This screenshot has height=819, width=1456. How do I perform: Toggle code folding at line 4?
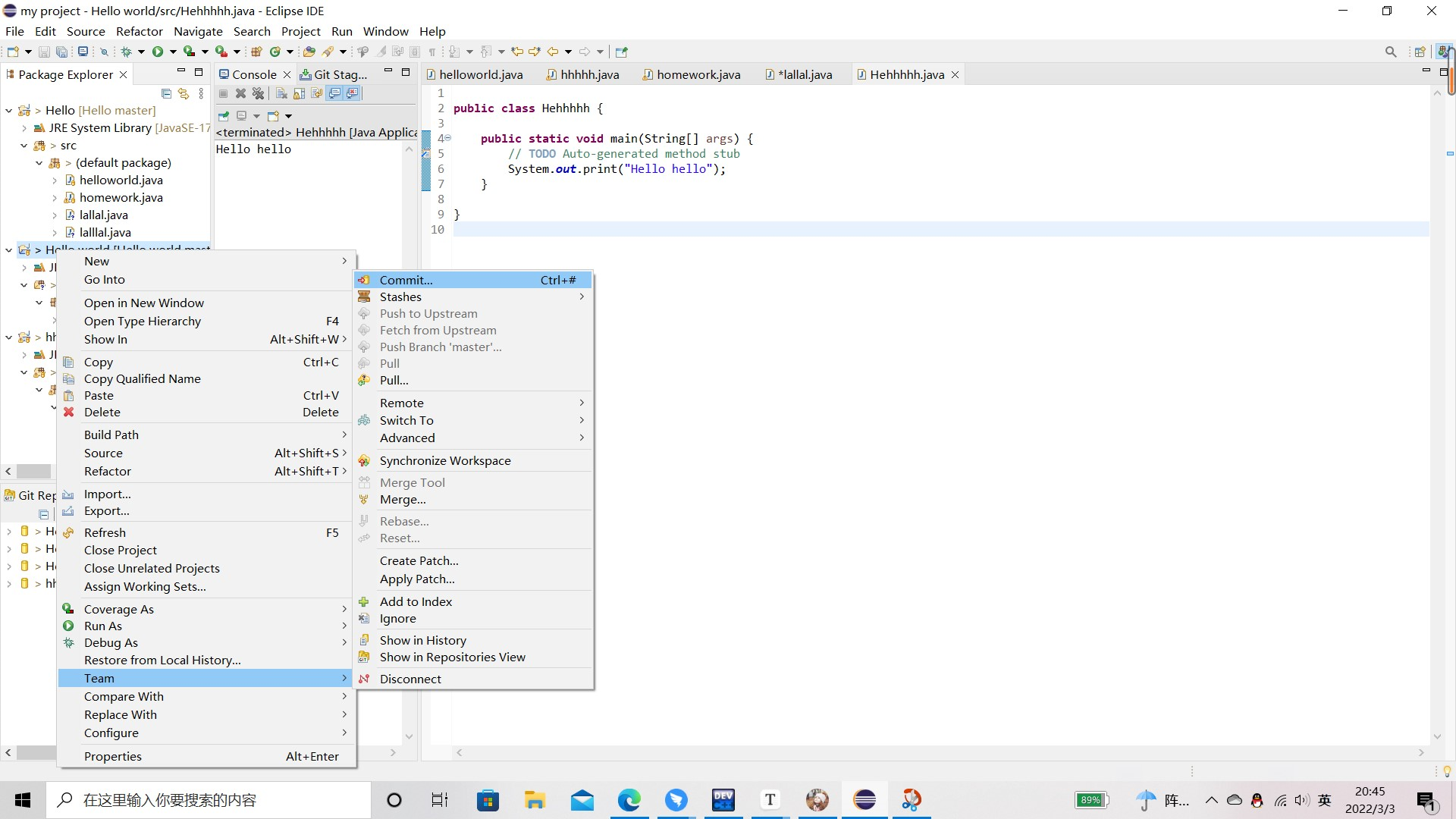click(448, 138)
